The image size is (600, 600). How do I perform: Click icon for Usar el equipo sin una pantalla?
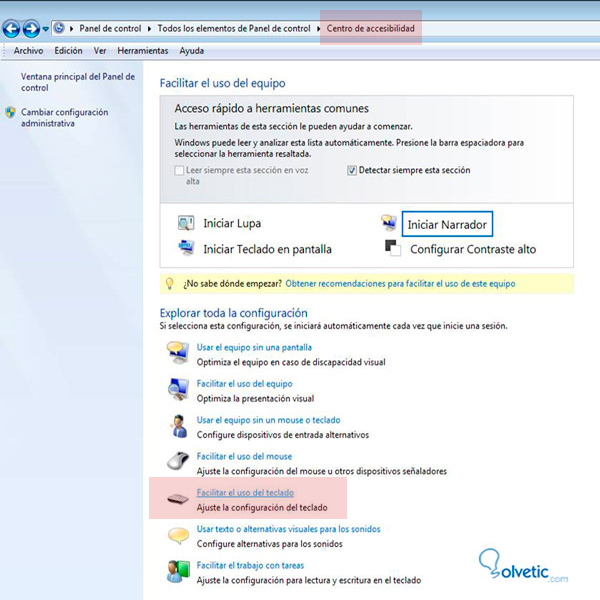pyautogui.click(x=178, y=352)
